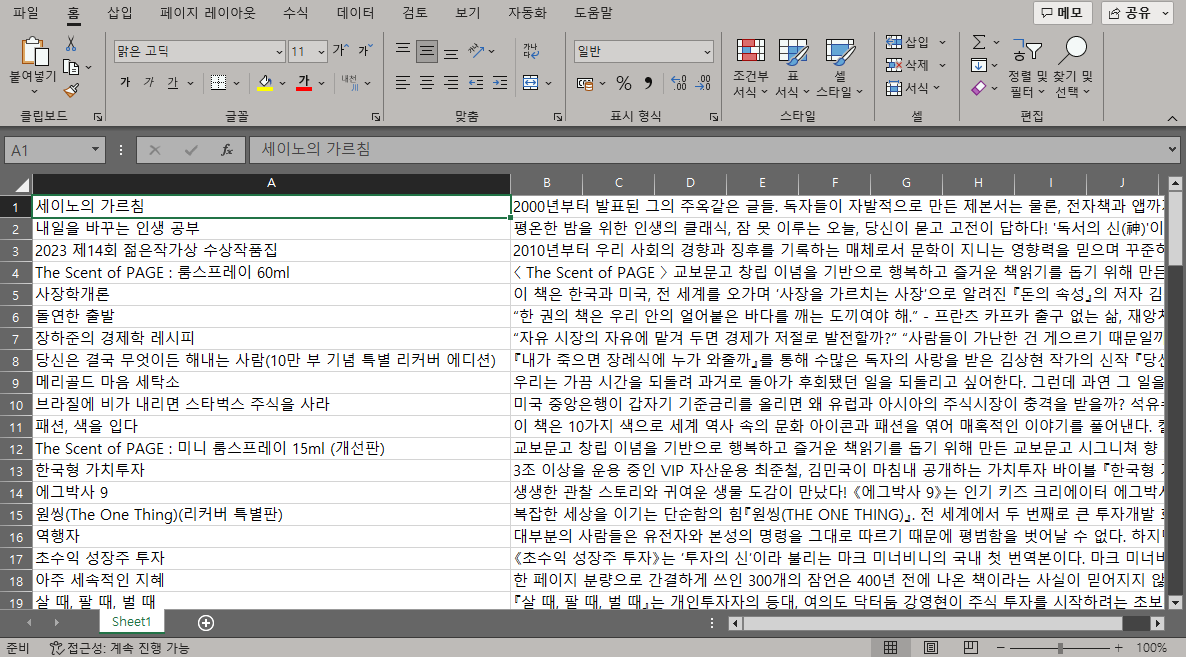The height and width of the screenshot is (657, 1186).
Task: Select the Sheet1 tab
Action: 132,621
